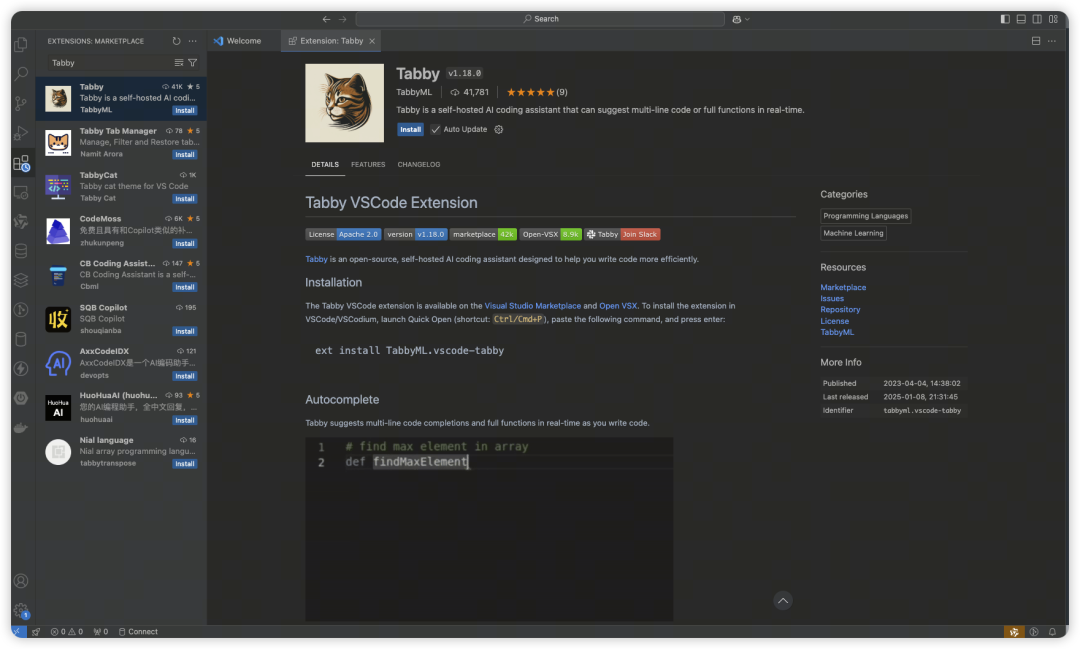
Task: Open forwarded ports indicator showing 0
Action: pos(101,631)
